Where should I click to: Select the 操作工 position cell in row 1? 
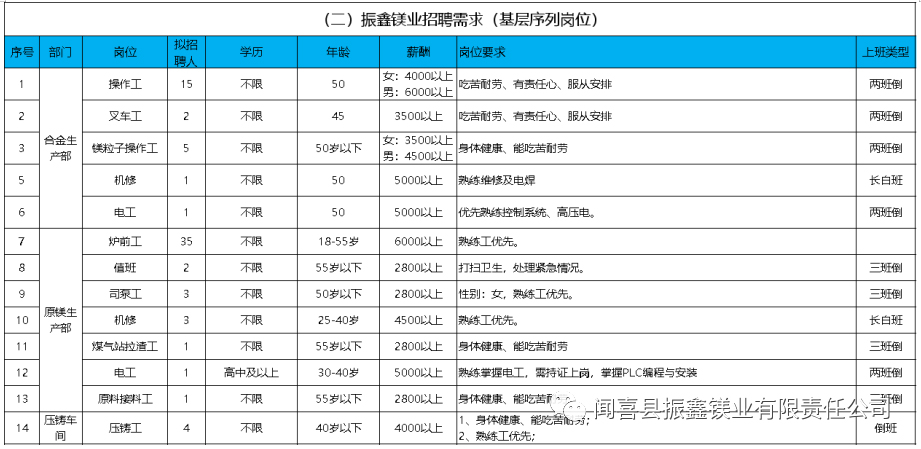tap(125, 84)
